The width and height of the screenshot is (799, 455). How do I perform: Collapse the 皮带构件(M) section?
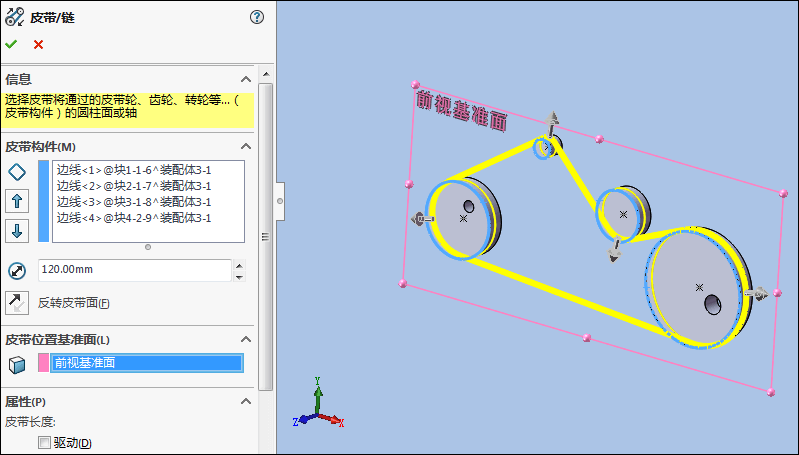pos(246,146)
